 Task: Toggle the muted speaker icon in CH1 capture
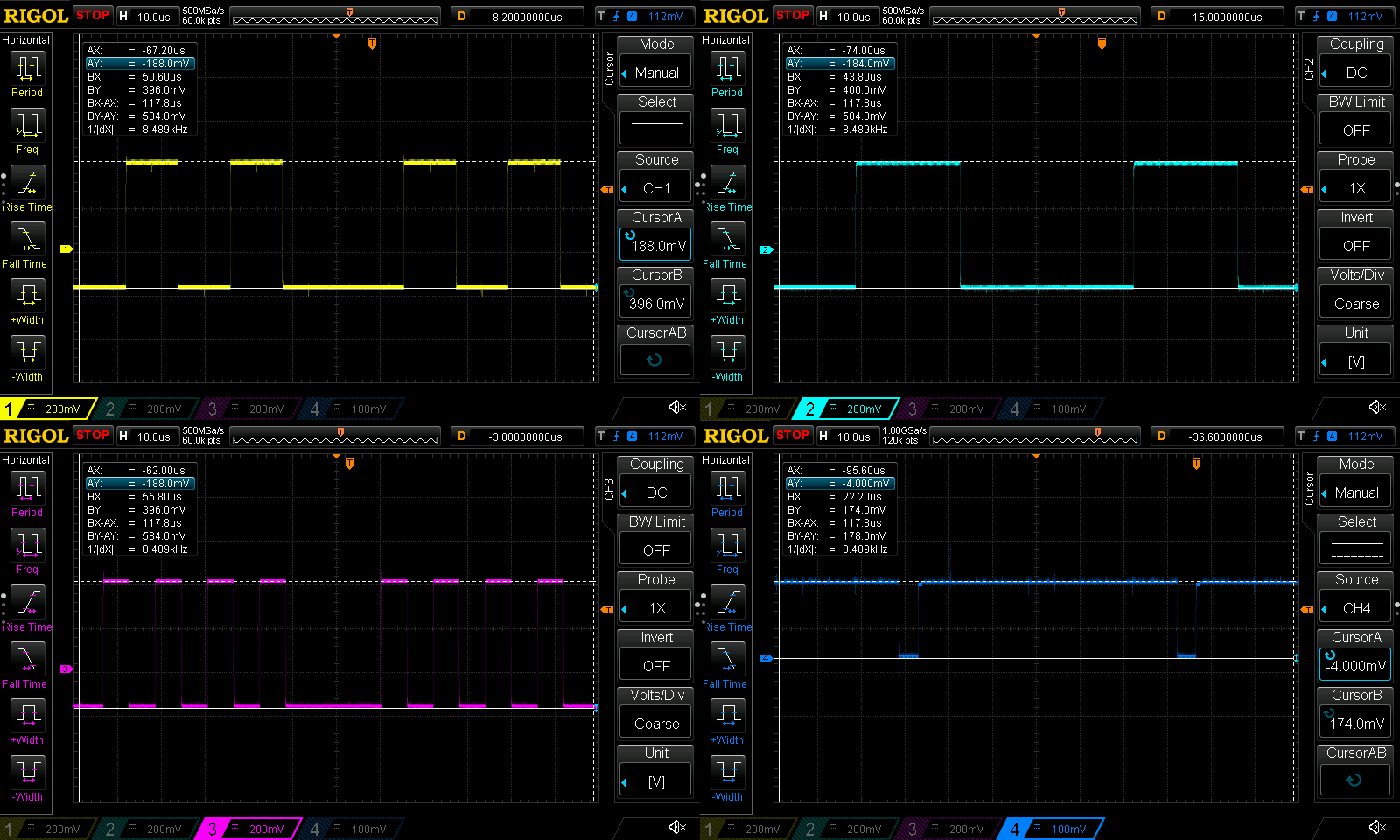pos(677,407)
